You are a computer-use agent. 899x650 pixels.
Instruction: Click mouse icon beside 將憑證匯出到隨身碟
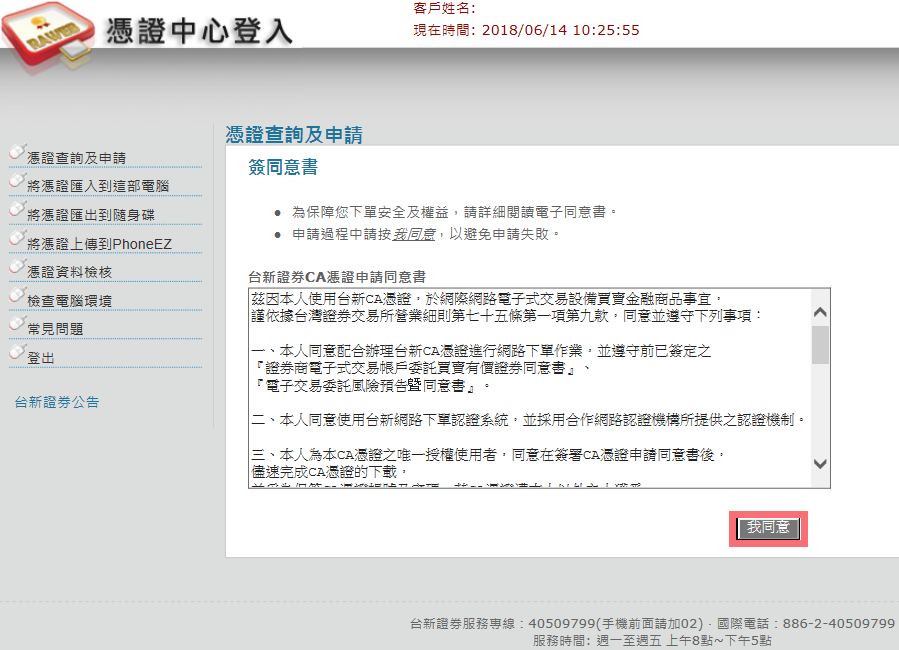(x=17, y=209)
